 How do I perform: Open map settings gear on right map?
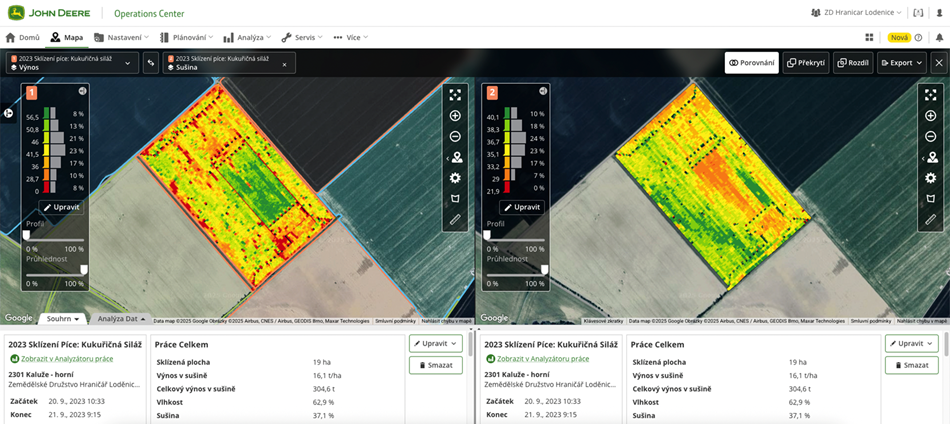point(931,178)
